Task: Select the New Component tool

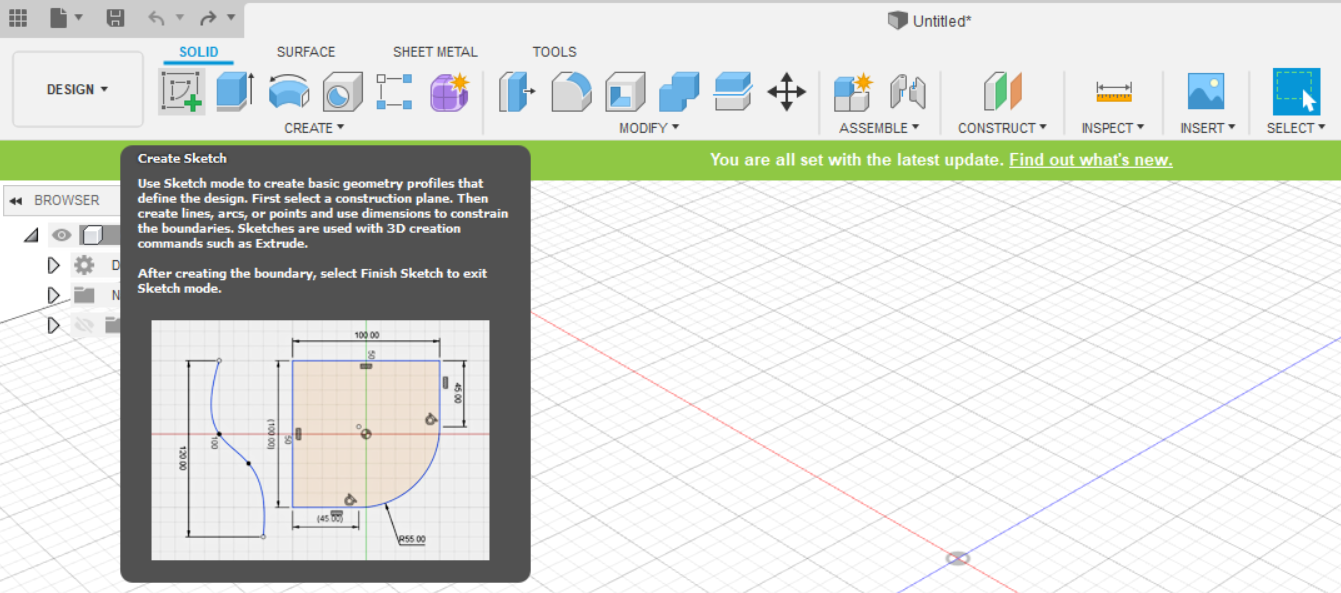Action: [x=853, y=91]
